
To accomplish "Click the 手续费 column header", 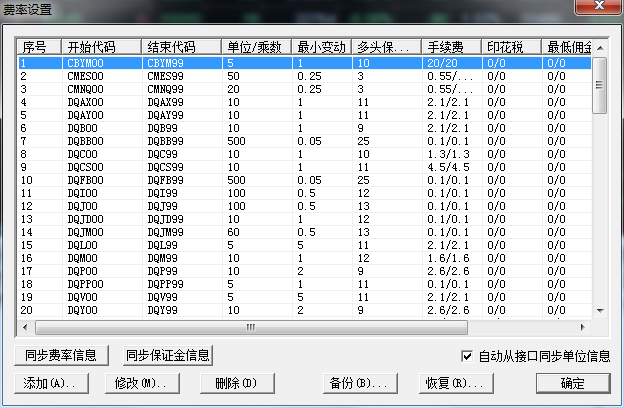I will (x=452, y=47).
